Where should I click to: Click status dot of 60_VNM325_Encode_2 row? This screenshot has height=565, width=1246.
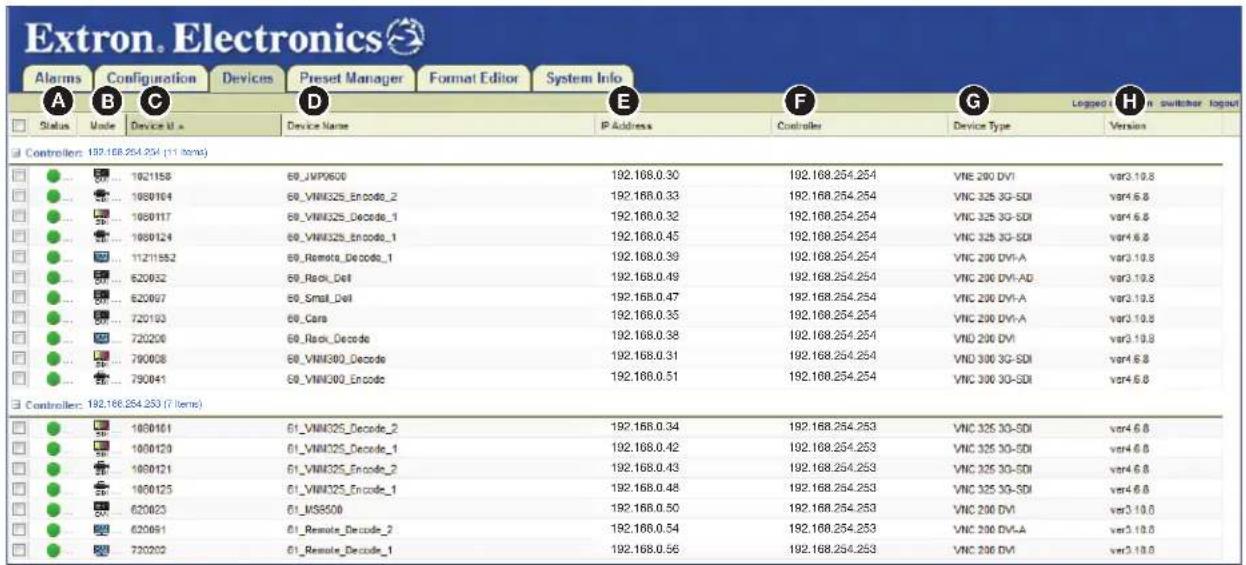pos(54,196)
